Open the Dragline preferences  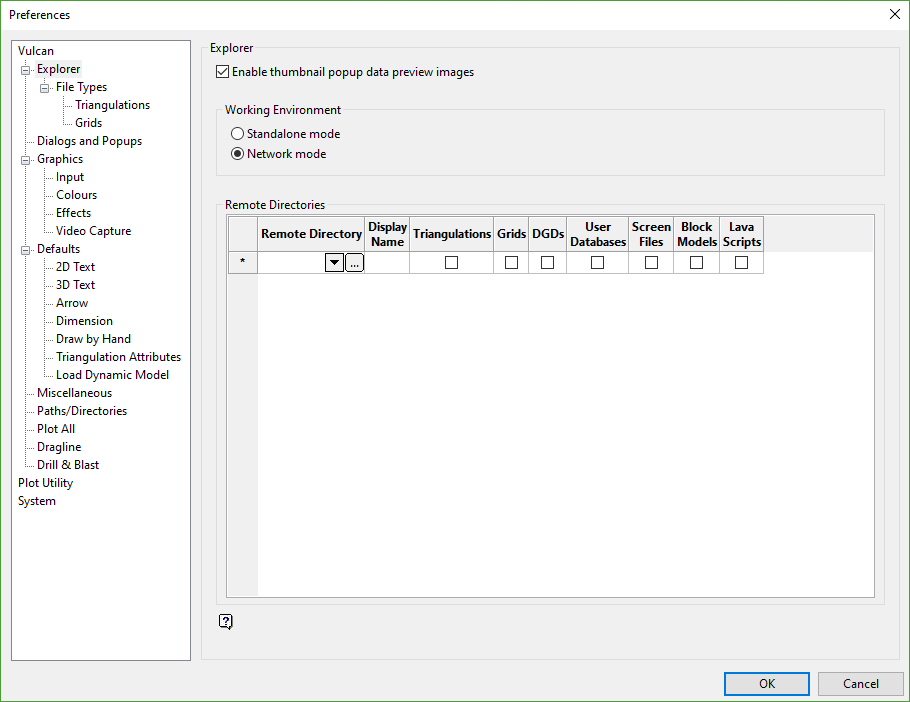(x=59, y=447)
